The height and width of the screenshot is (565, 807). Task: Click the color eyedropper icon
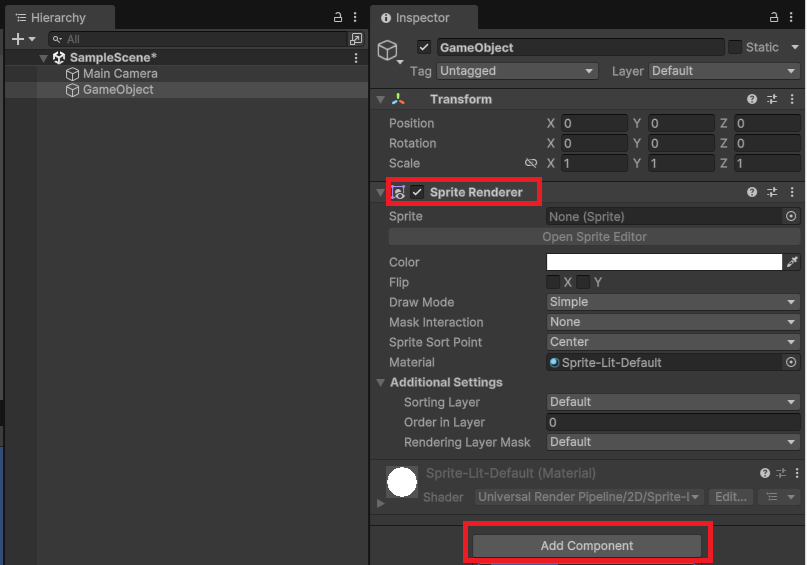792,262
